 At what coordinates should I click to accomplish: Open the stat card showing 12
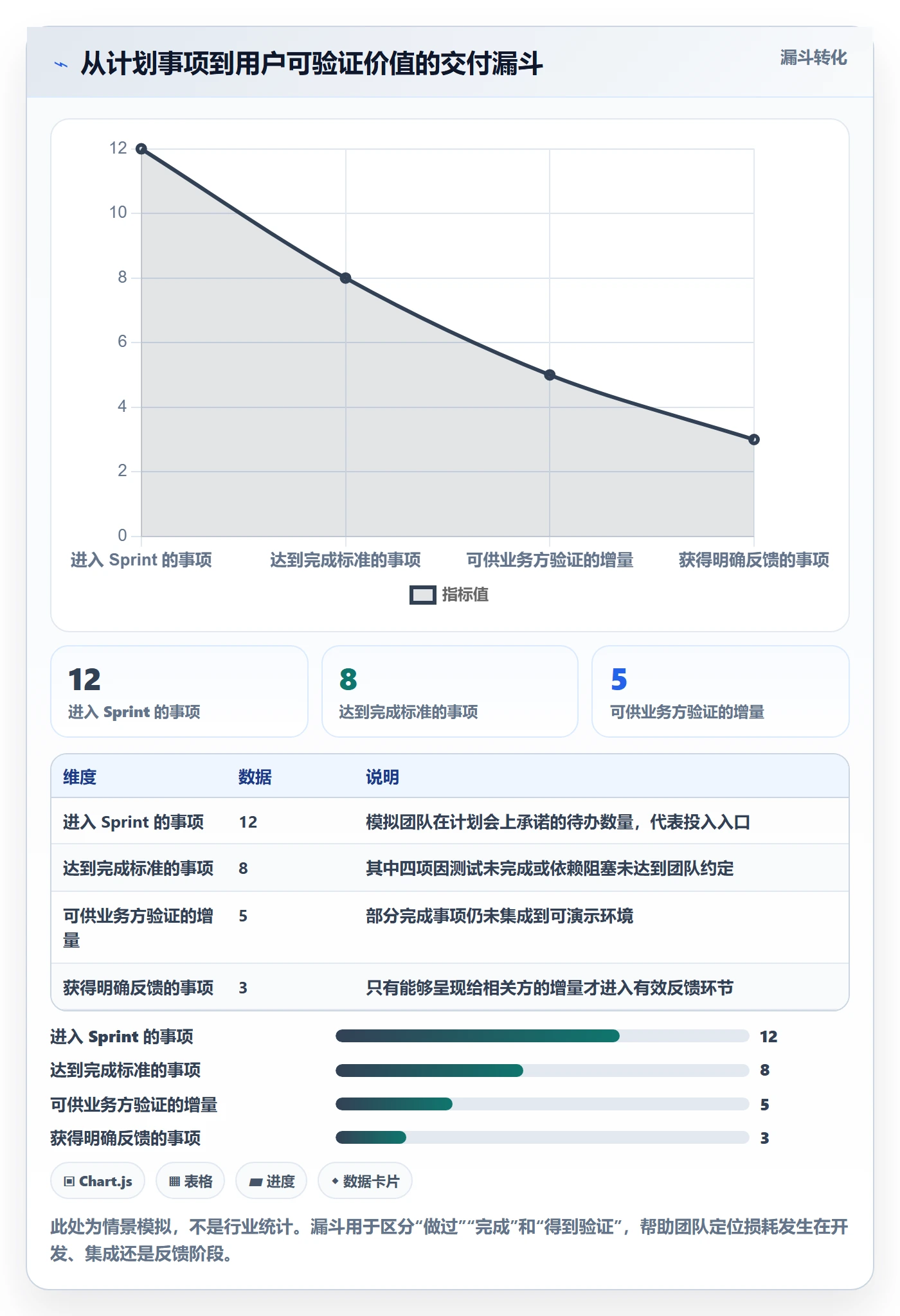coord(179,691)
